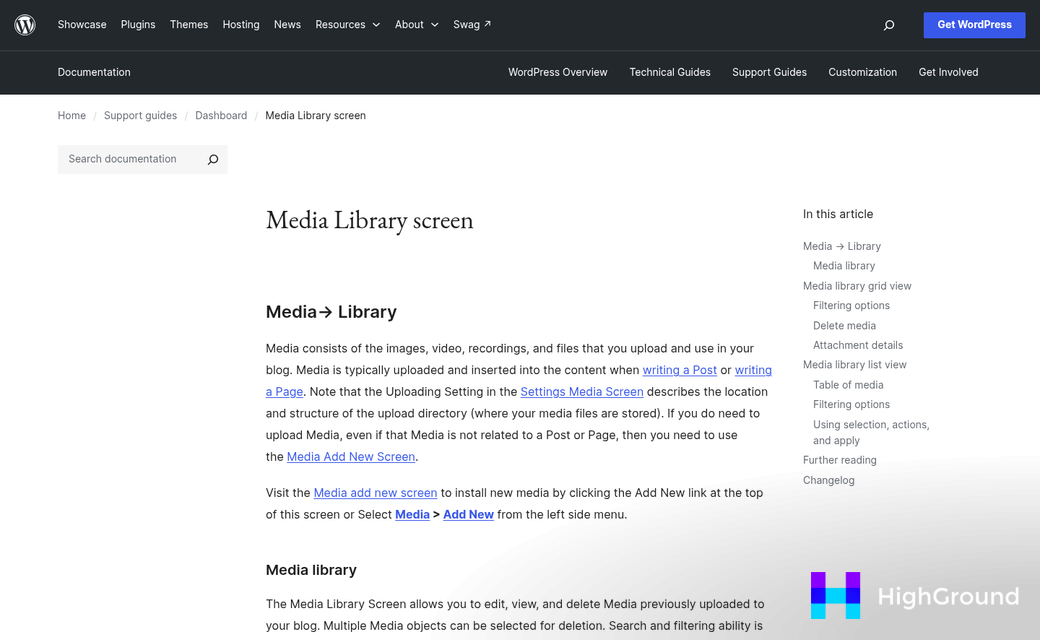Jump to 'Media → Library' in contents

click(x=842, y=246)
